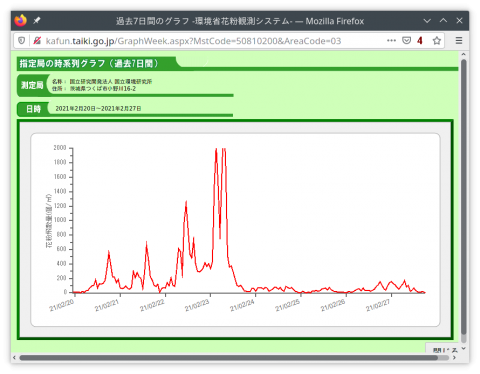Open the tracking protection shield icon

coord(21,41)
